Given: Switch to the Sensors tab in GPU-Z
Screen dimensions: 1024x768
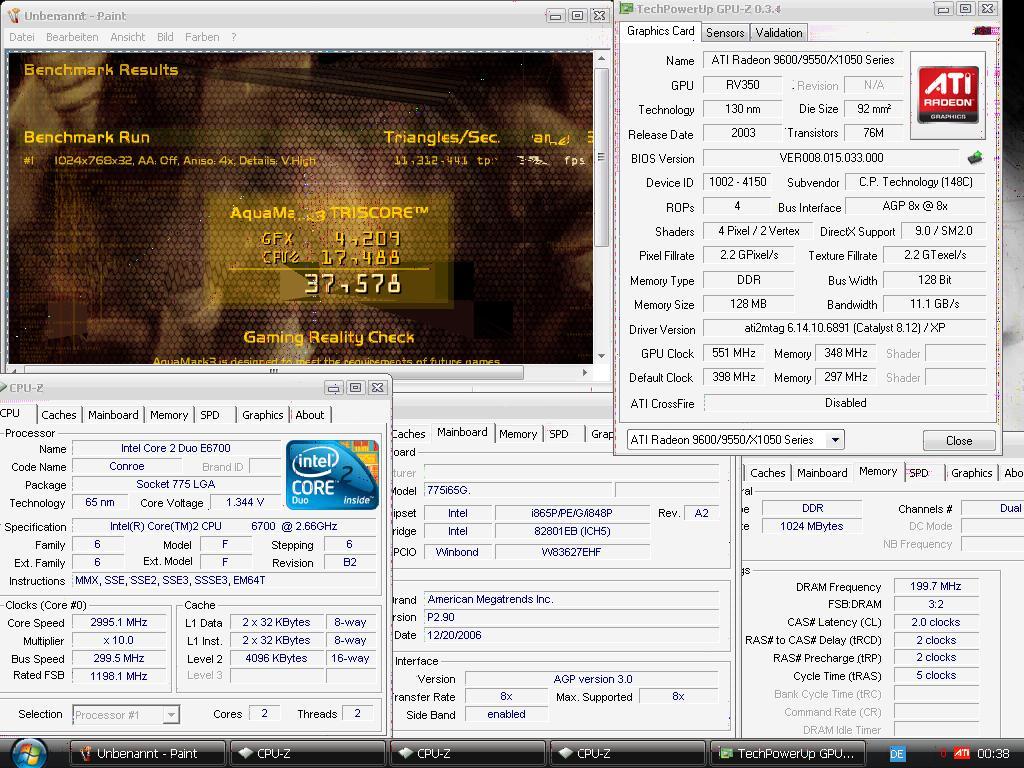Looking at the screenshot, I should coord(725,33).
